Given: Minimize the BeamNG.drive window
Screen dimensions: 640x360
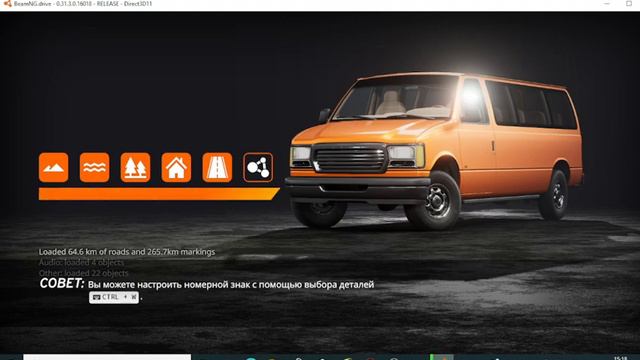Looking at the screenshot, I should [x=607, y=4].
